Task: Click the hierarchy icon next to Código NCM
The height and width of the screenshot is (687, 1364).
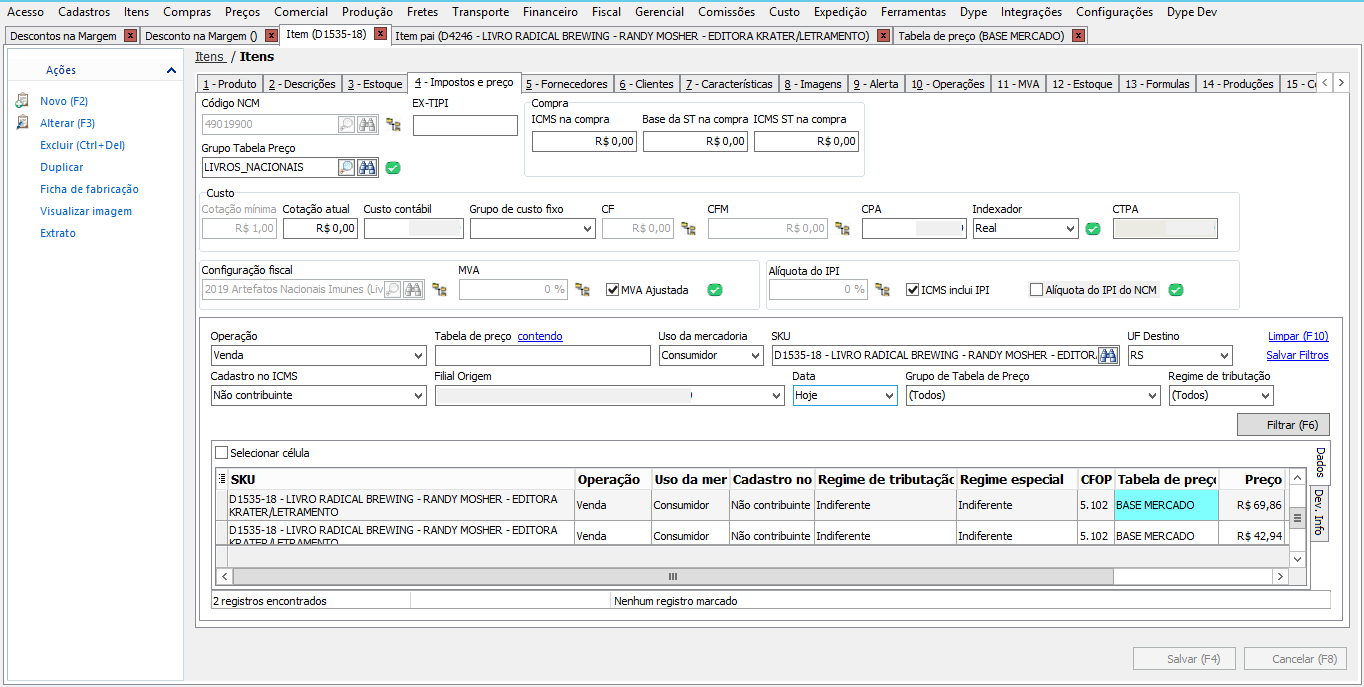Action: click(393, 125)
